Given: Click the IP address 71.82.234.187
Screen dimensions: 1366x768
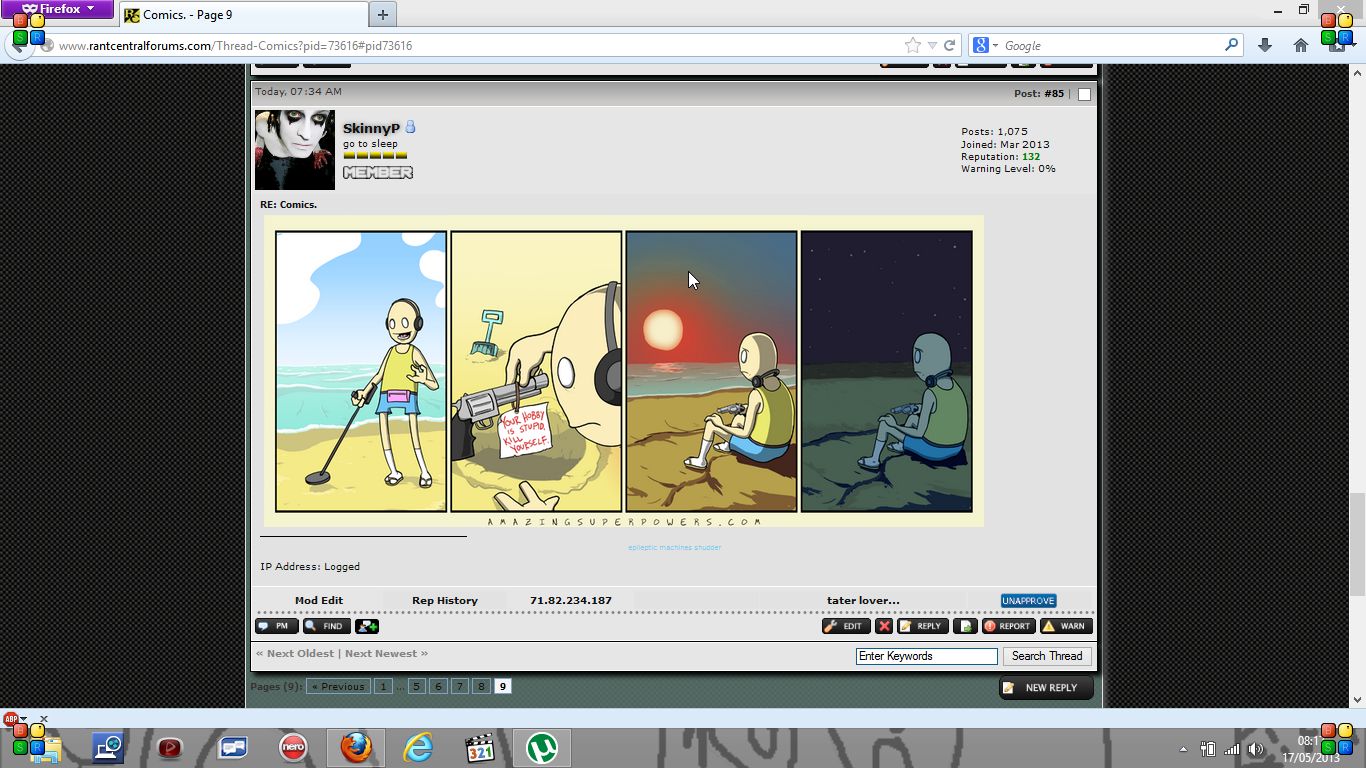Looking at the screenshot, I should (571, 600).
